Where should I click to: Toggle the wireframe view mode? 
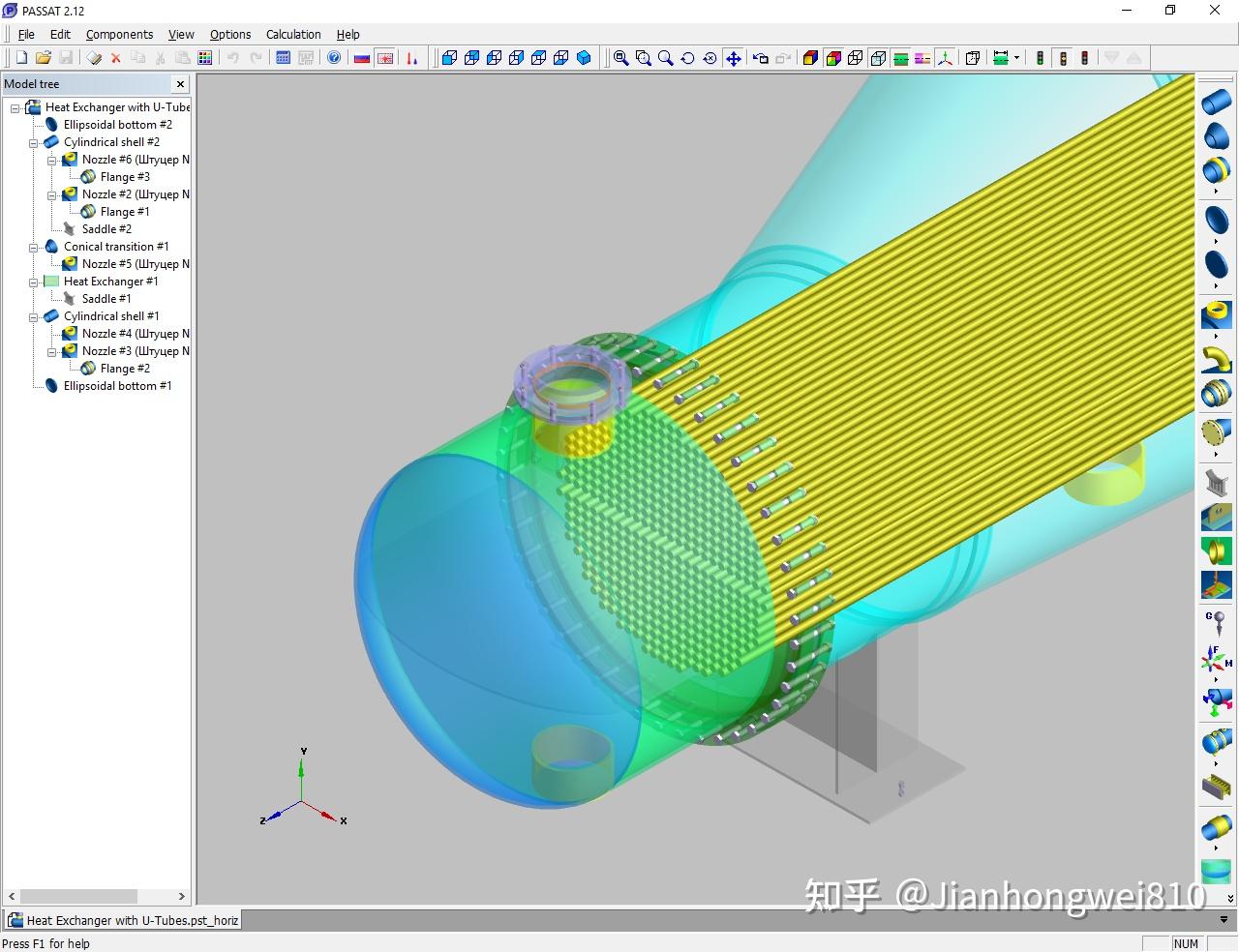click(855, 58)
